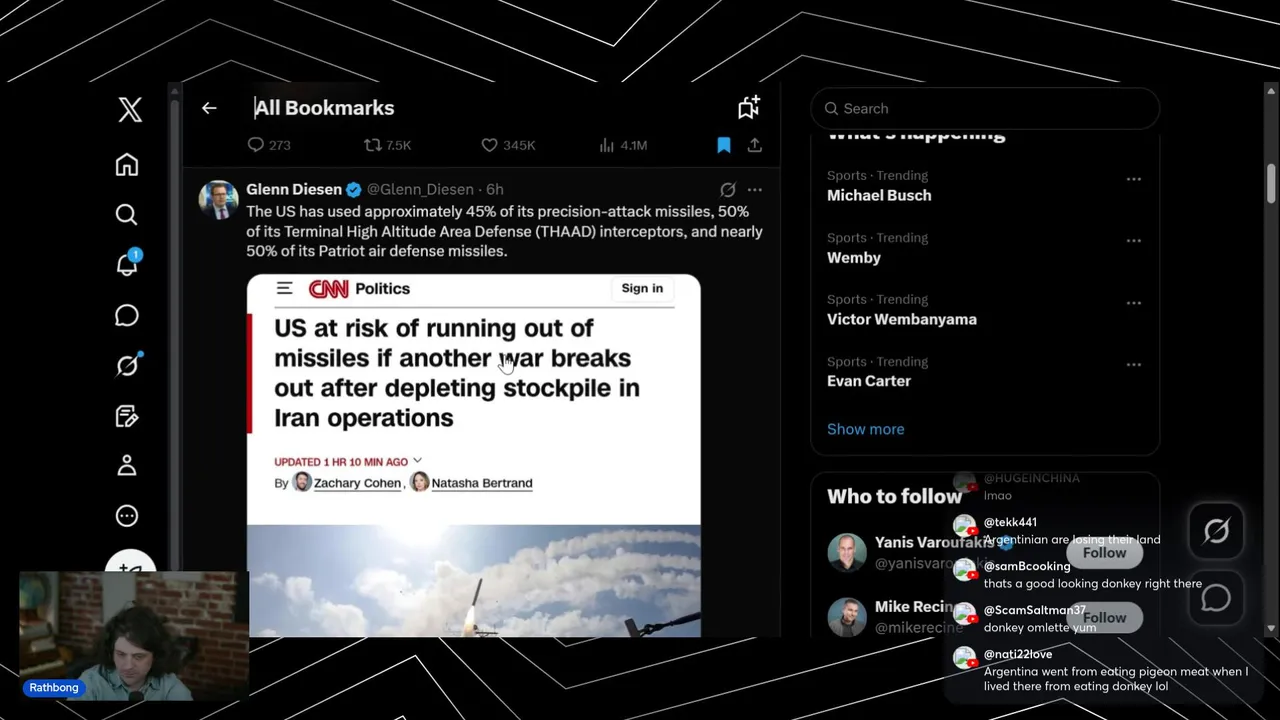The image size is (1280, 720).
Task: Open Yanis Varoufakis avatar
Action: tap(847, 553)
